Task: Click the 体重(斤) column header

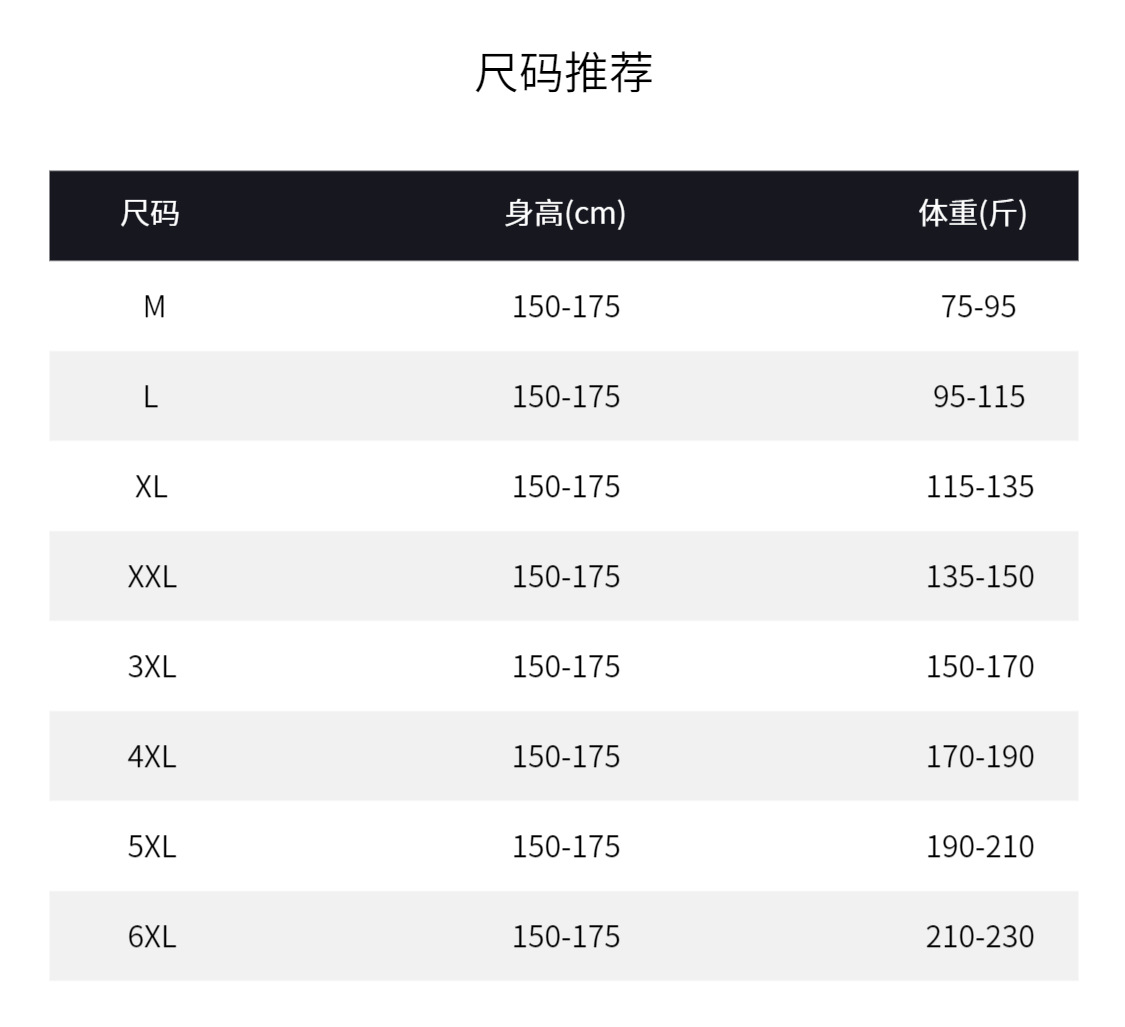Action: point(972,213)
